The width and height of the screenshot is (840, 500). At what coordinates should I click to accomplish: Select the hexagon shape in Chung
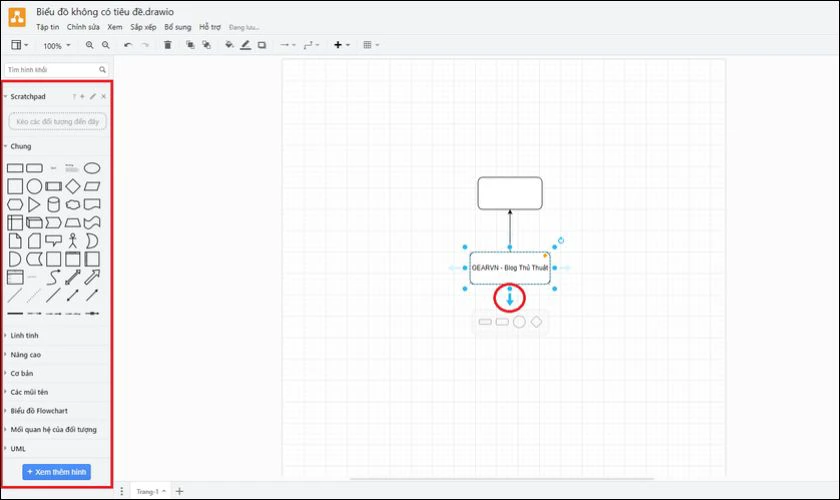pyautogui.click(x=15, y=205)
